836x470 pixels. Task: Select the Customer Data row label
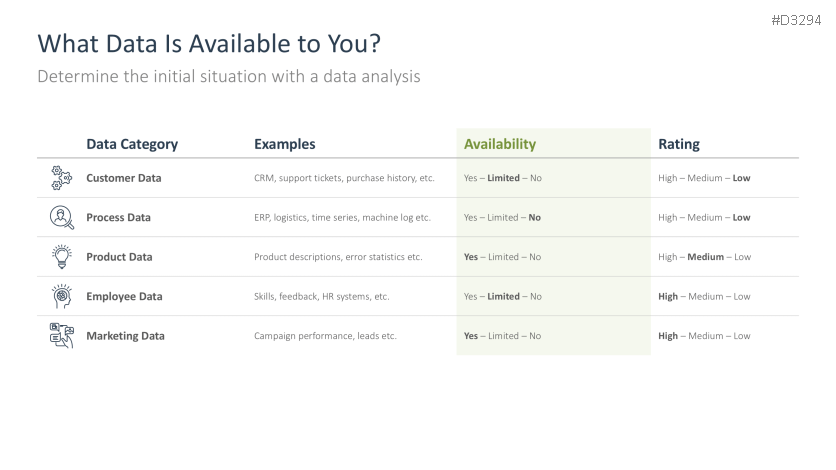(123, 178)
